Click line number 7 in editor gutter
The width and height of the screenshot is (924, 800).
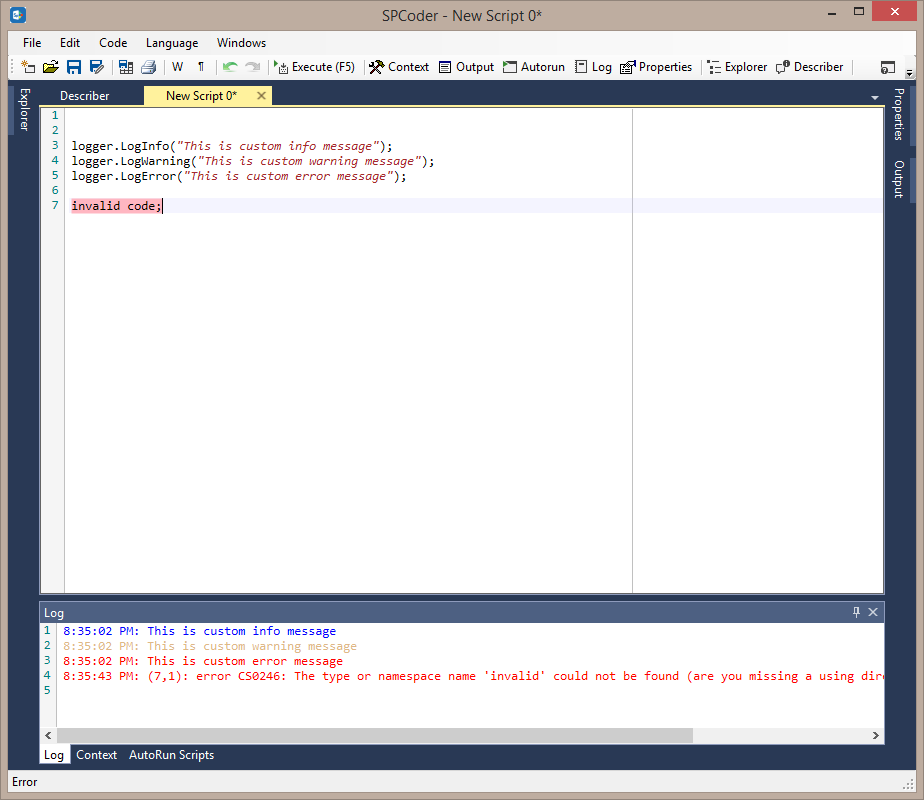click(55, 205)
